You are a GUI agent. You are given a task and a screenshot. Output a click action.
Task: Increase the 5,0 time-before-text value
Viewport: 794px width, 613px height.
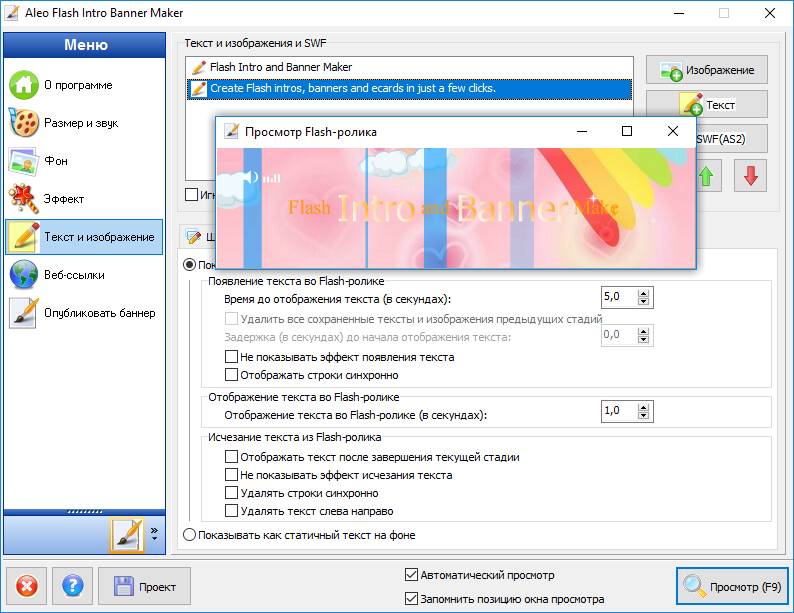643,293
